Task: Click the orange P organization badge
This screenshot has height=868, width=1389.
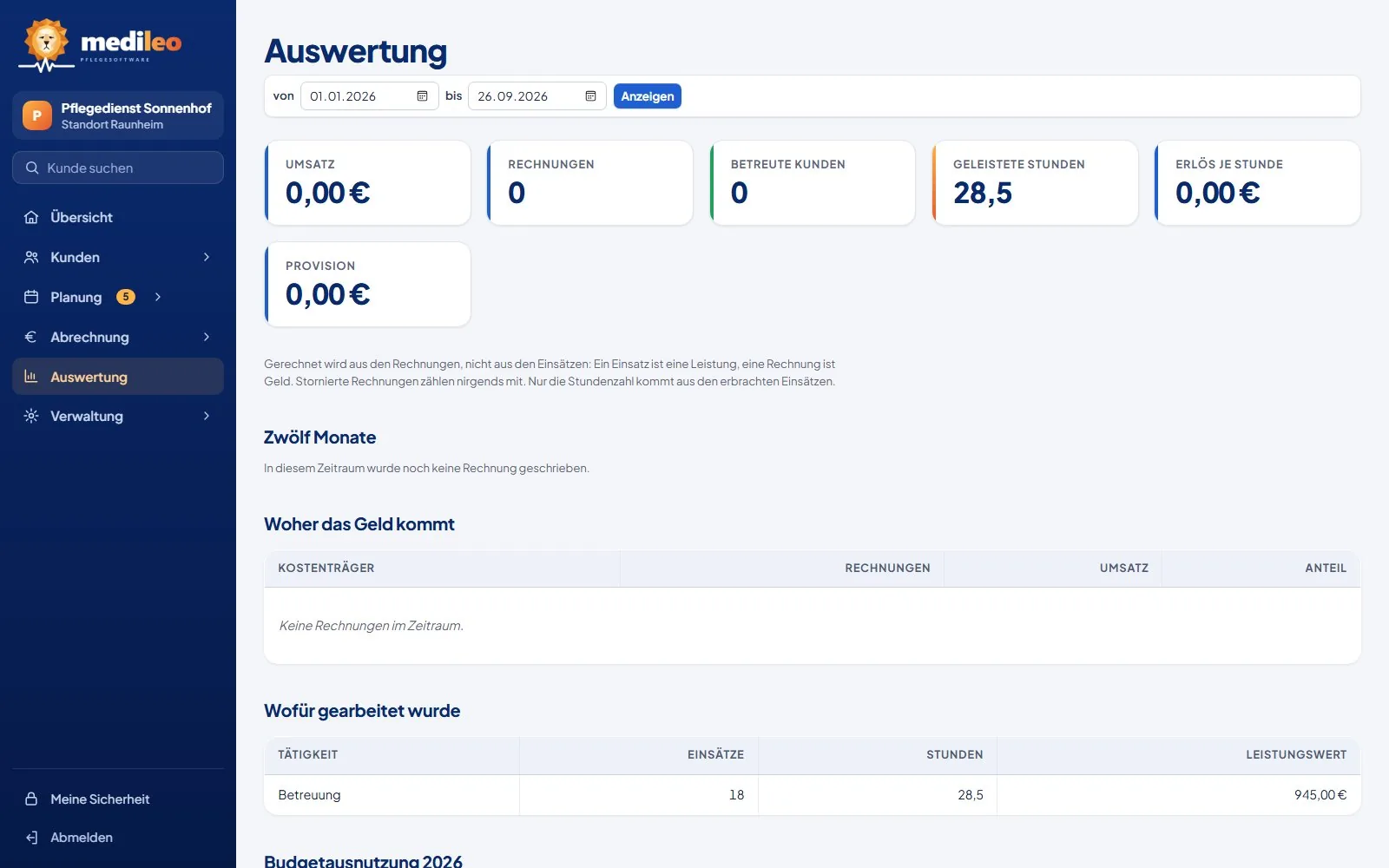Action: coord(36,115)
